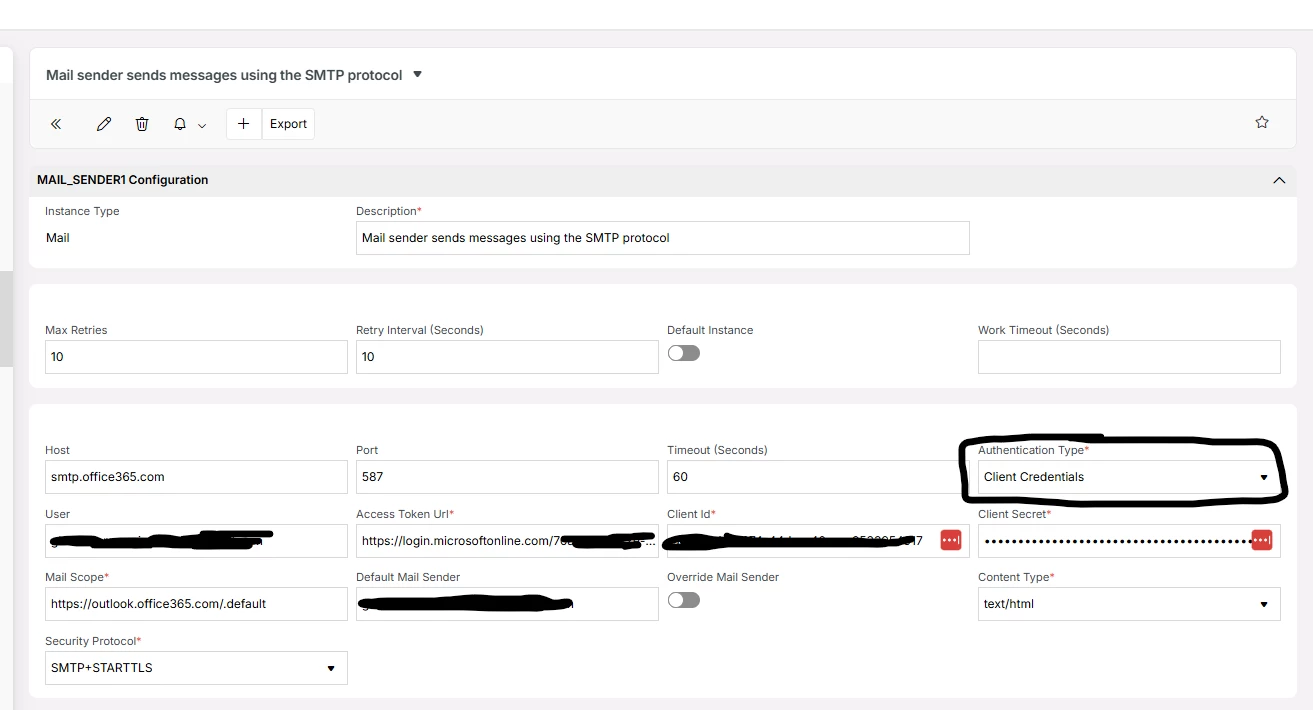Click the plus add button
The width and height of the screenshot is (1313, 710).
pyautogui.click(x=244, y=124)
